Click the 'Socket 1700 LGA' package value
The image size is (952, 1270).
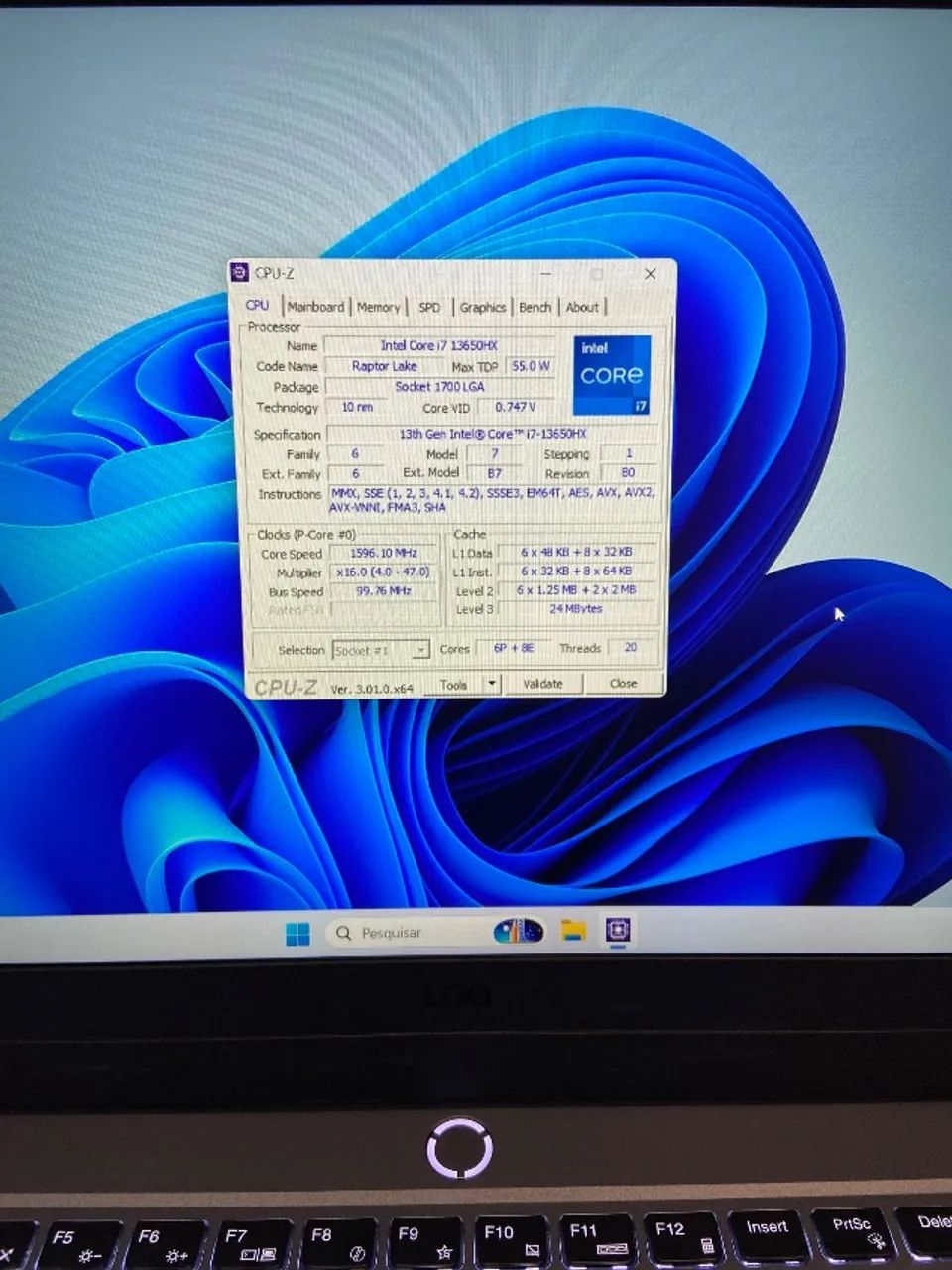[439, 387]
